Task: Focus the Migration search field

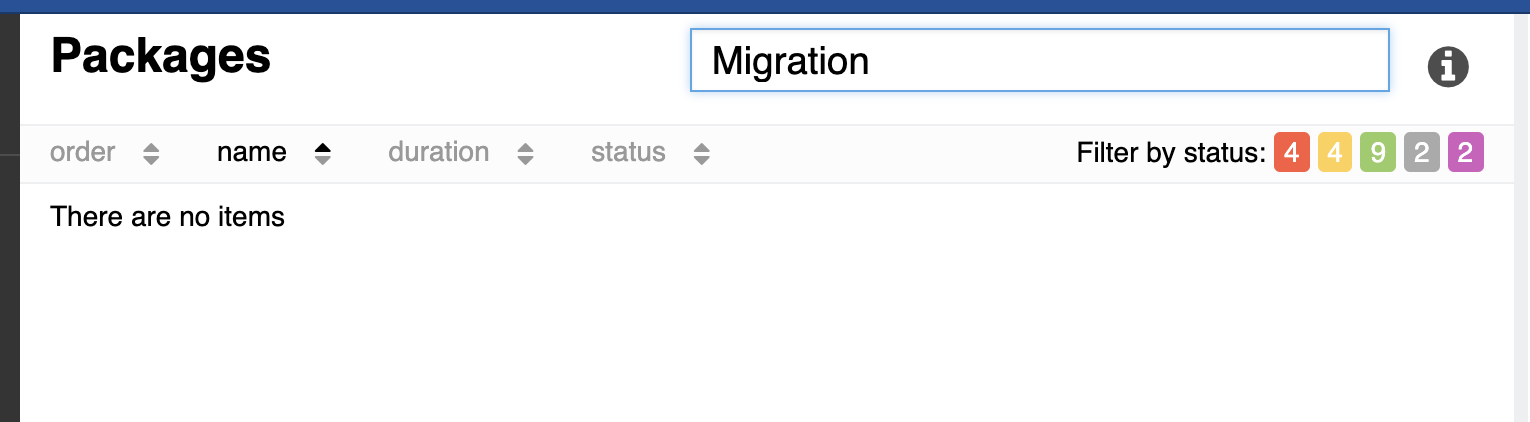Action: pos(1040,61)
